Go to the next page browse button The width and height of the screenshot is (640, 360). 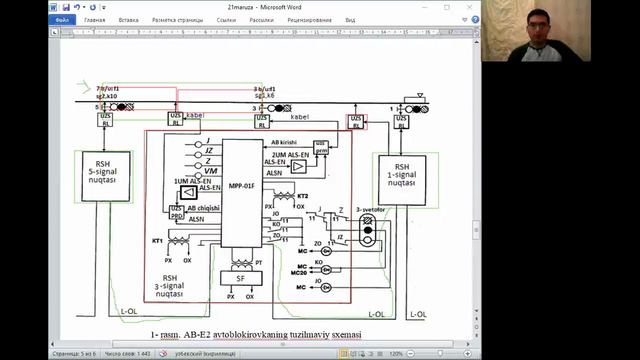click(476, 335)
